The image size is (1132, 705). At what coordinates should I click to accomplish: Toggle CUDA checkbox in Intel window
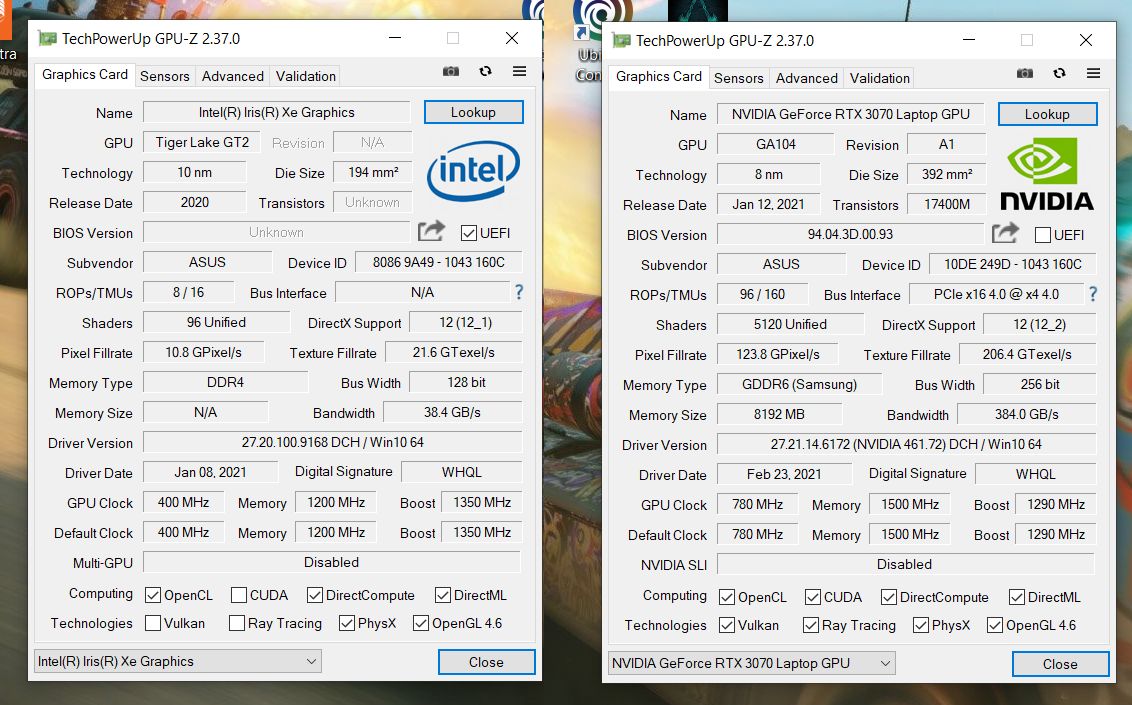tap(239, 595)
